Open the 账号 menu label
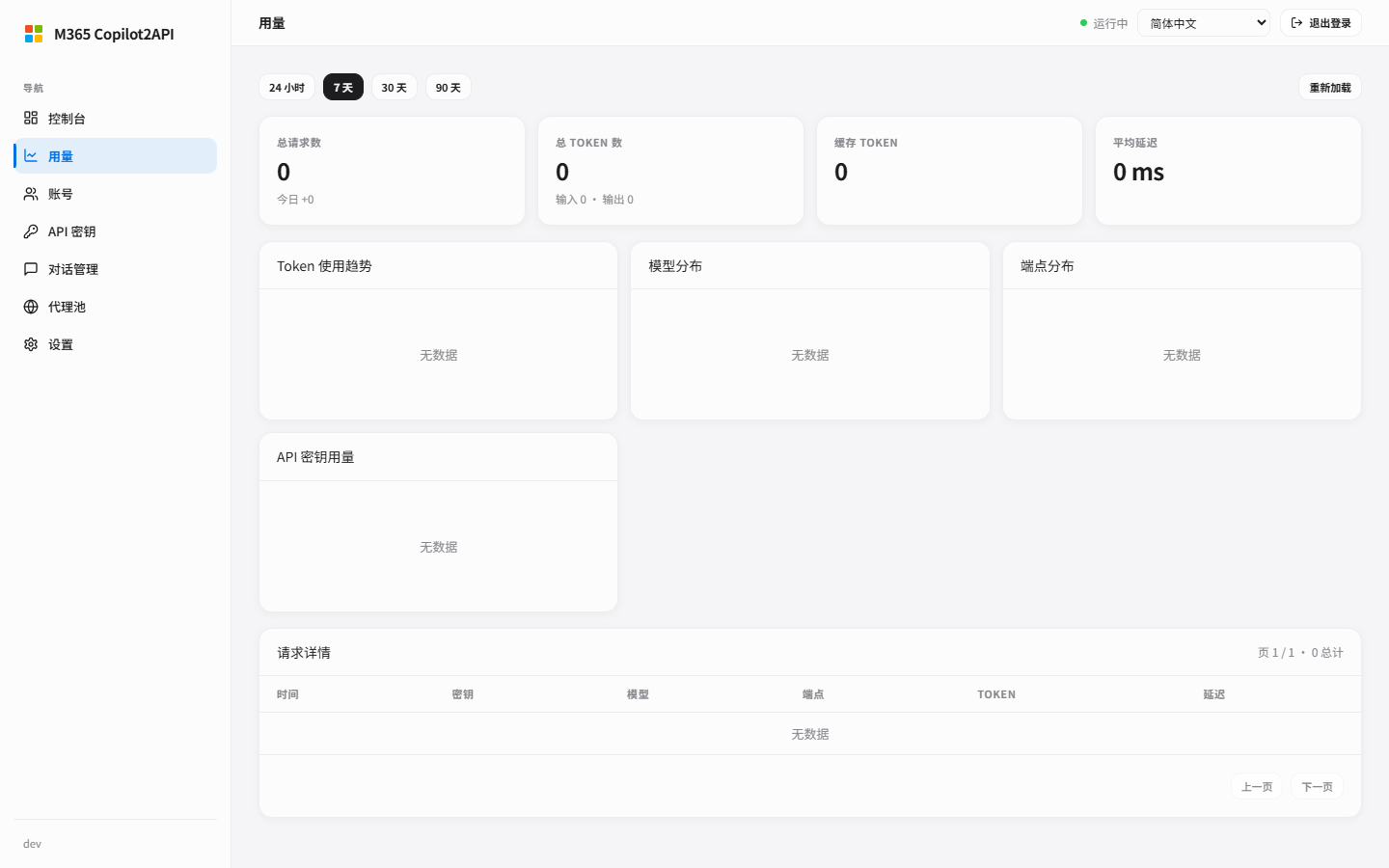The height and width of the screenshot is (868, 1389). tap(61, 194)
